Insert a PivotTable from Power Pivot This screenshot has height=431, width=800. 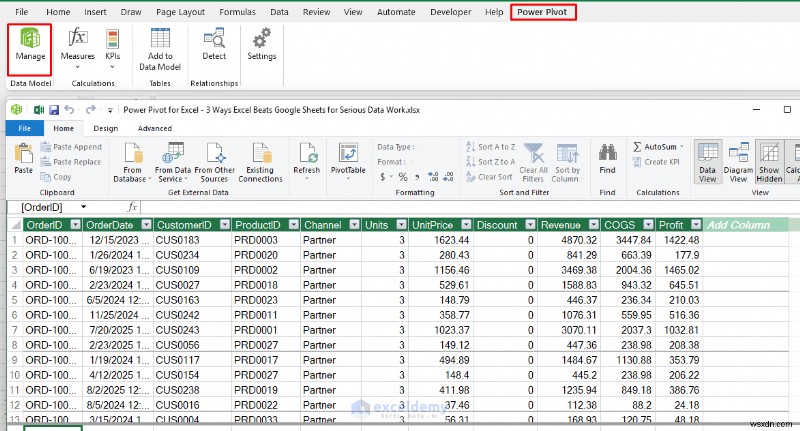tap(348, 161)
